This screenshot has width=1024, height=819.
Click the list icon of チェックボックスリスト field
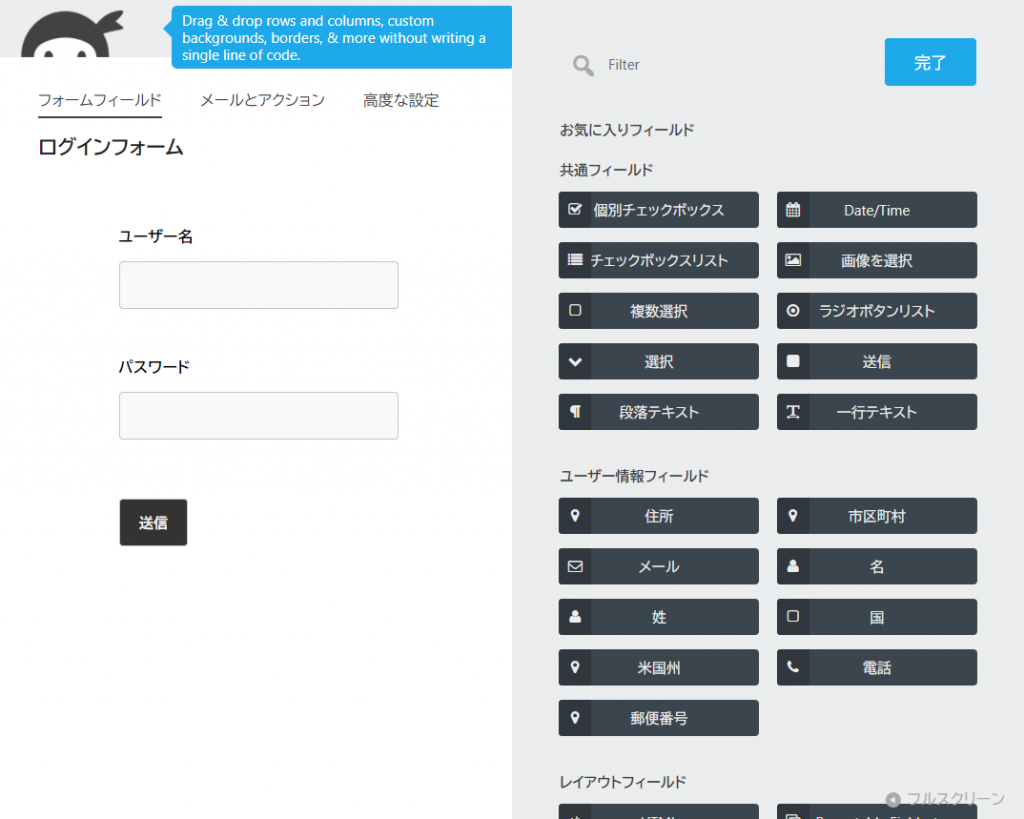[x=575, y=260]
